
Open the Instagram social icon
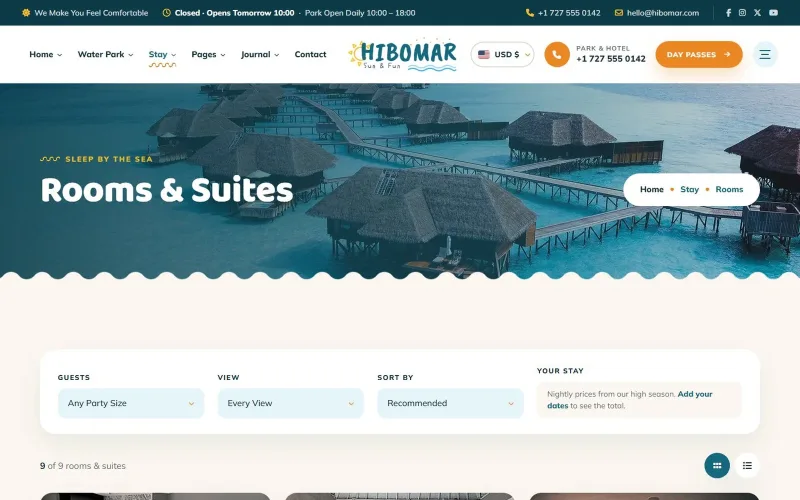point(742,13)
